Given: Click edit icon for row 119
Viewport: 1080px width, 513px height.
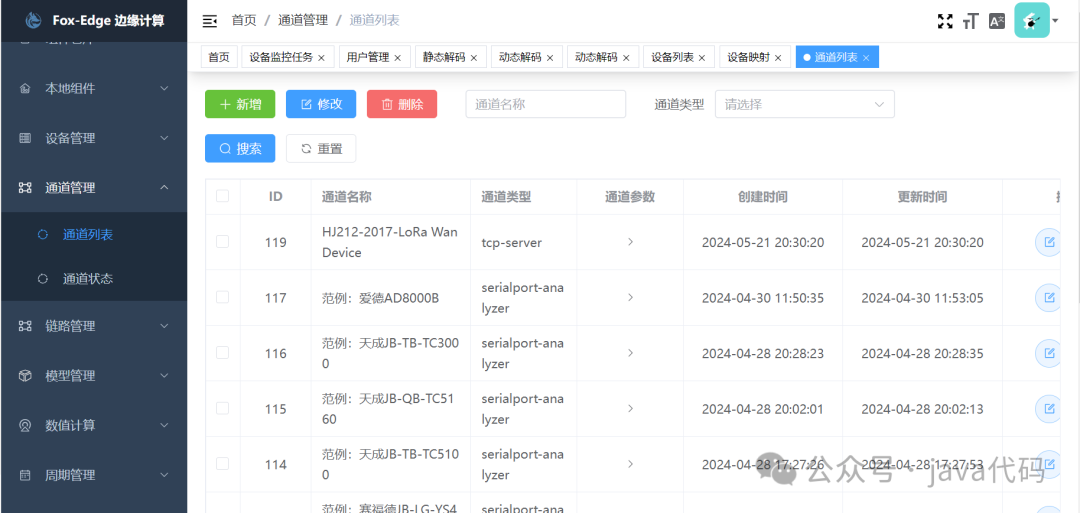Looking at the screenshot, I should [1049, 242].
